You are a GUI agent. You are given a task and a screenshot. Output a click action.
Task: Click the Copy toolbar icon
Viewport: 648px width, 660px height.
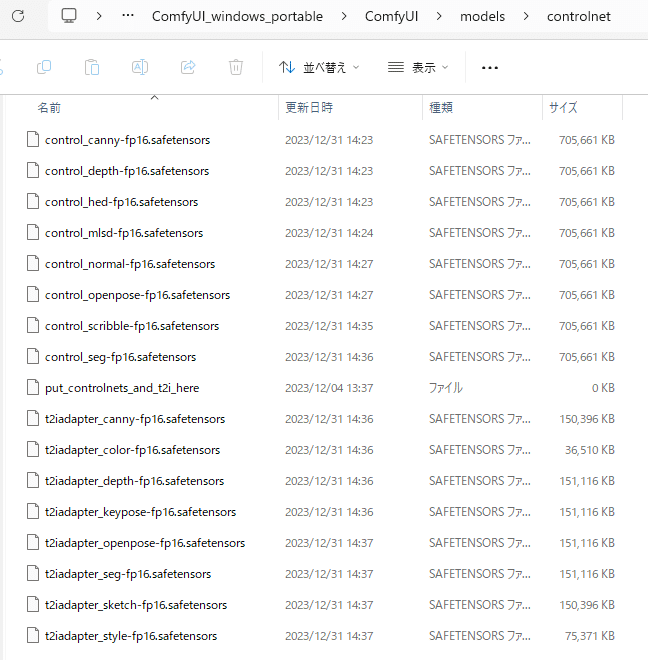click(x=44, y=67)
